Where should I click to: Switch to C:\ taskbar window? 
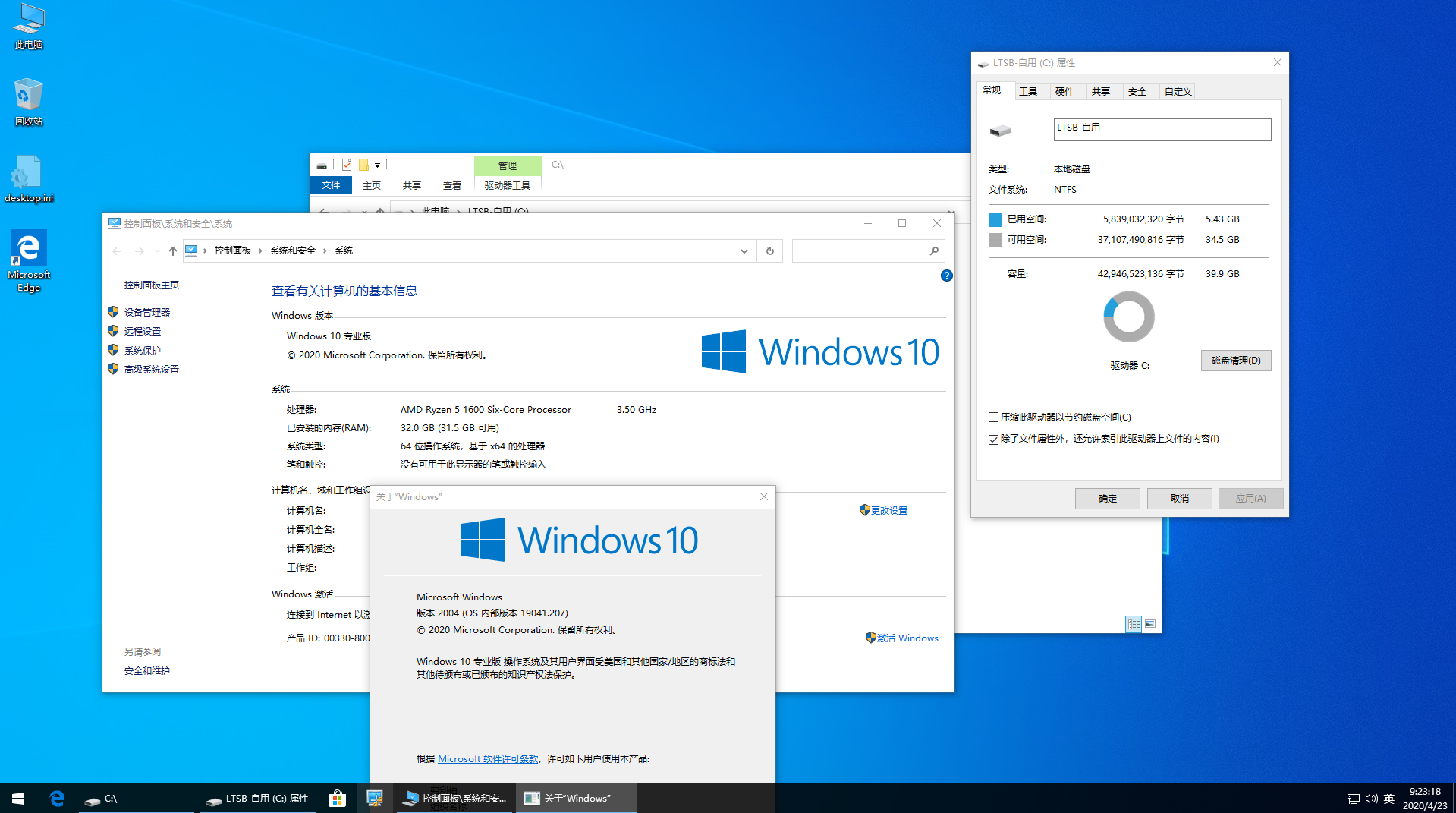coord(137,798)
